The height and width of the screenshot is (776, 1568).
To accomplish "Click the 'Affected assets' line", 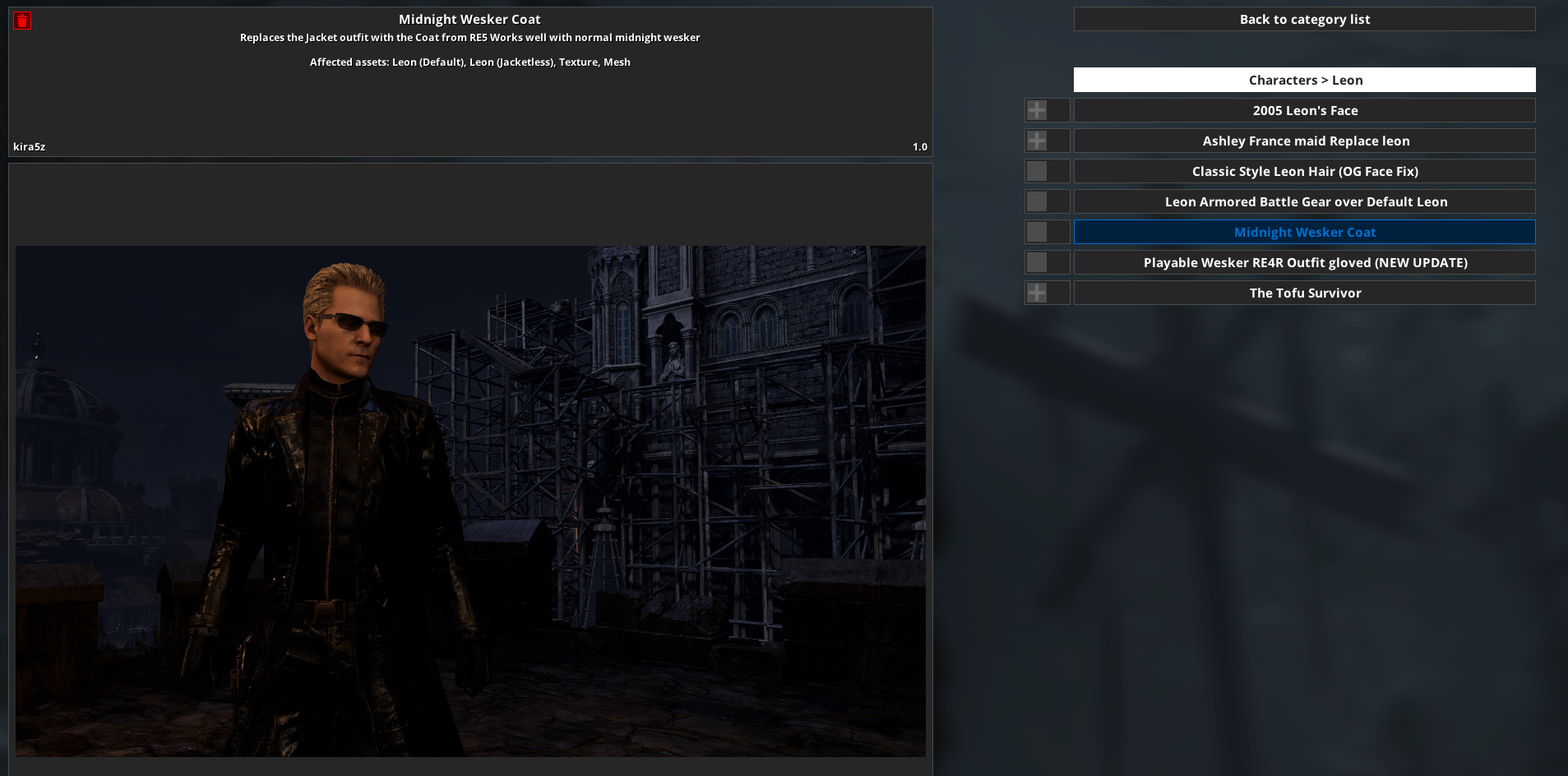I will point(469,62).
